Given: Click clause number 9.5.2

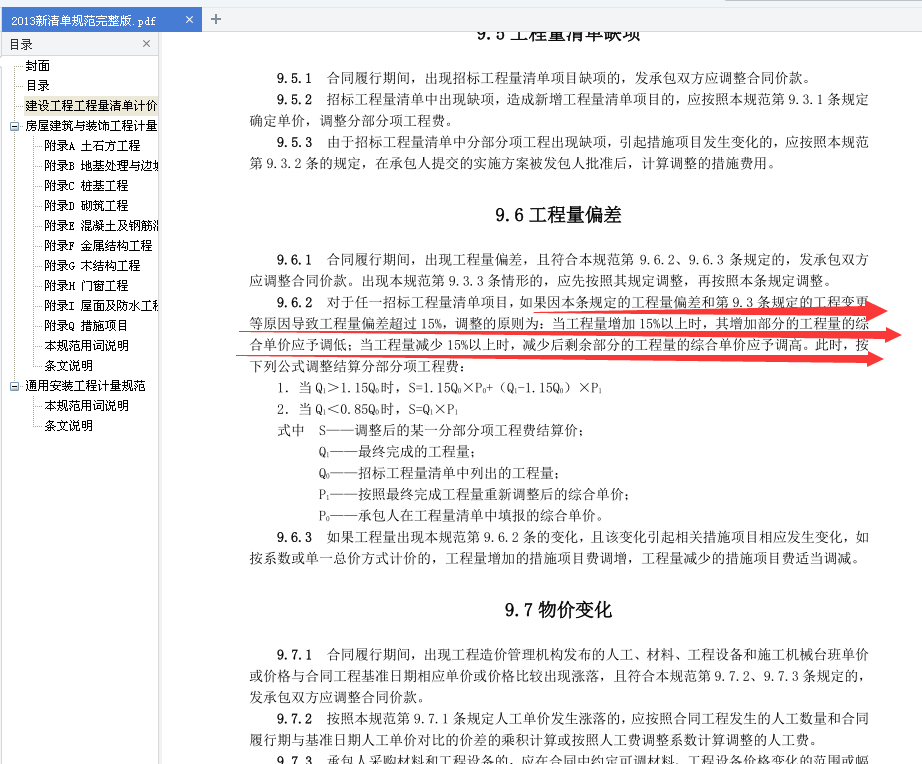Looking at the screenshot, I should (x=294, y=99).
